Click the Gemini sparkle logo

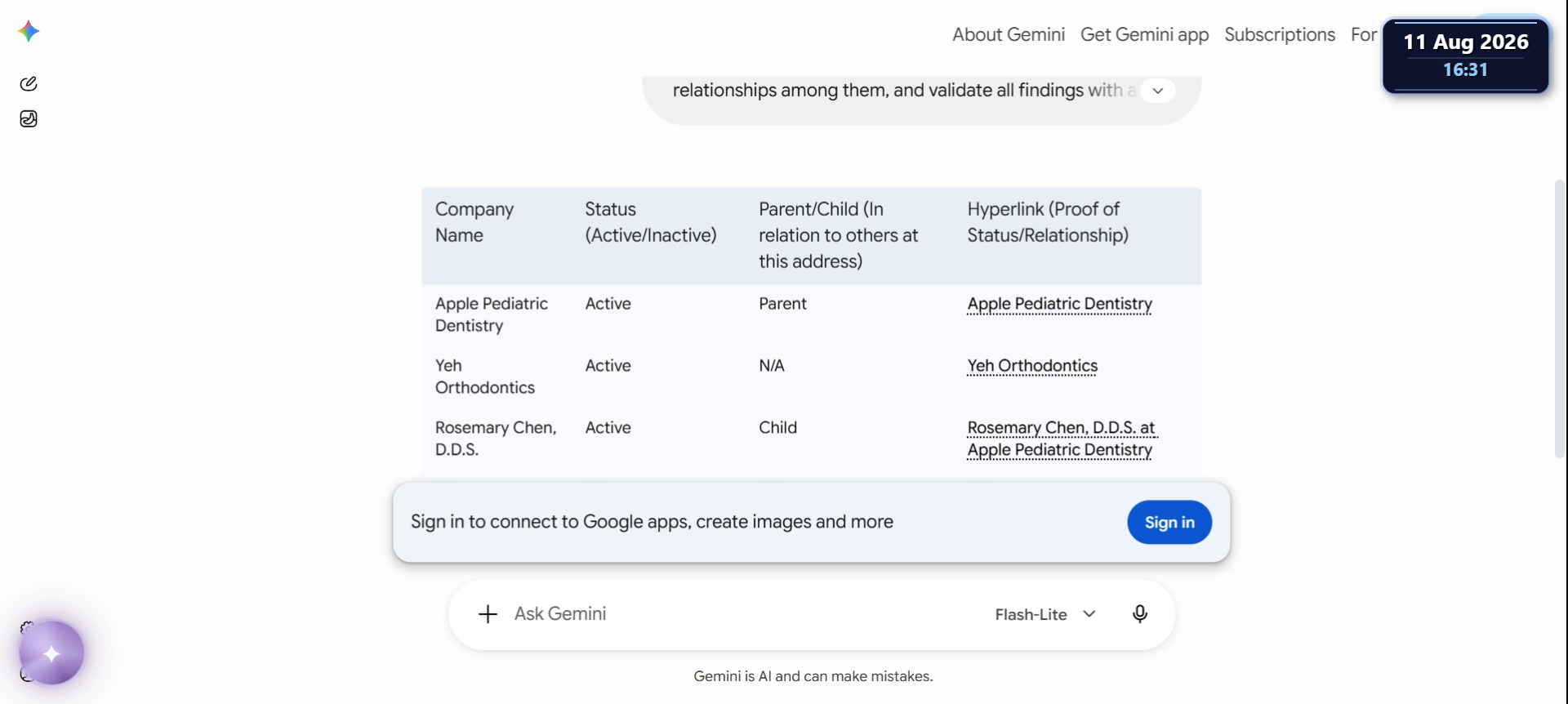point(29,32)
